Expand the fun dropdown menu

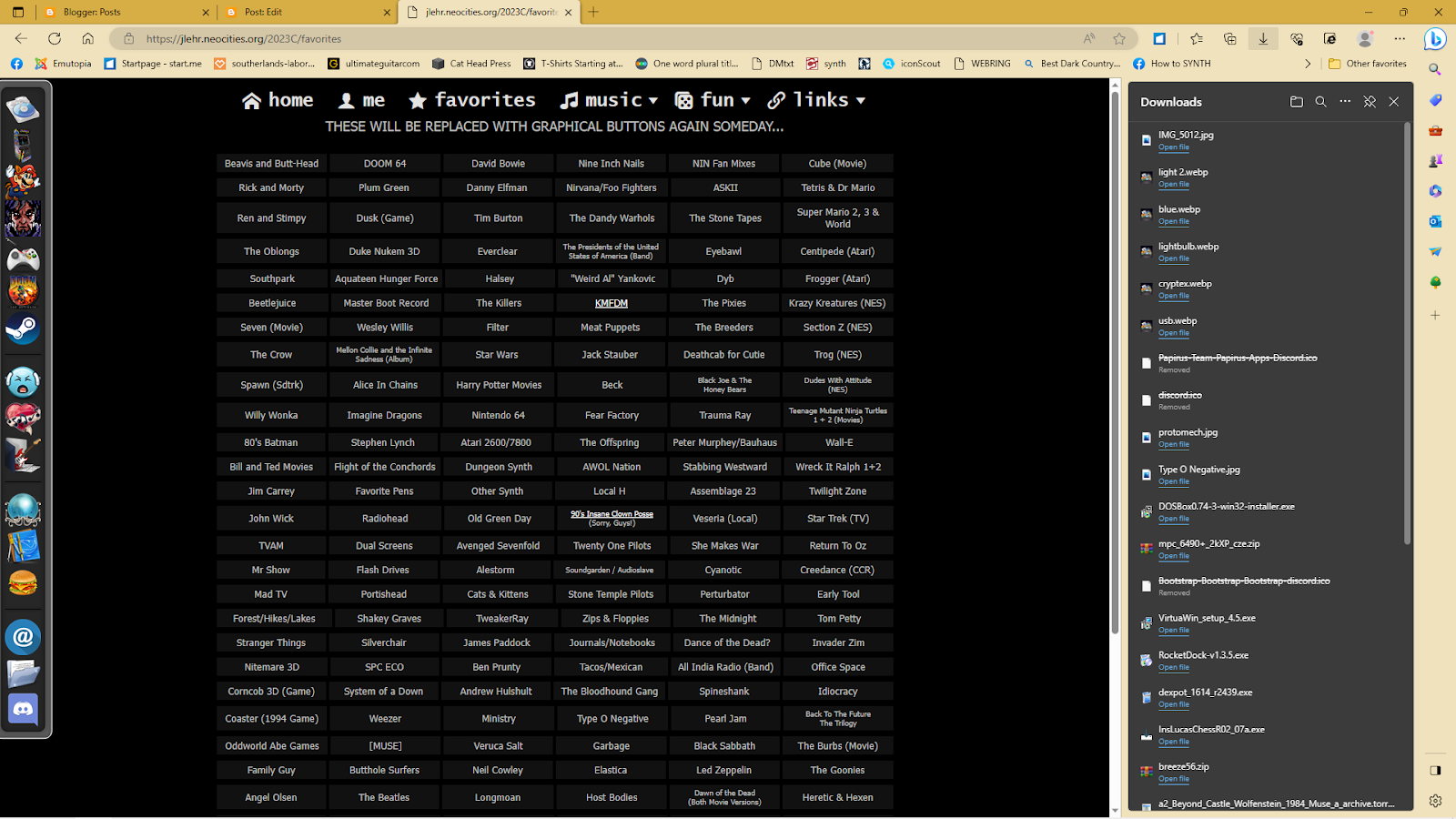[x=713, y=100]
